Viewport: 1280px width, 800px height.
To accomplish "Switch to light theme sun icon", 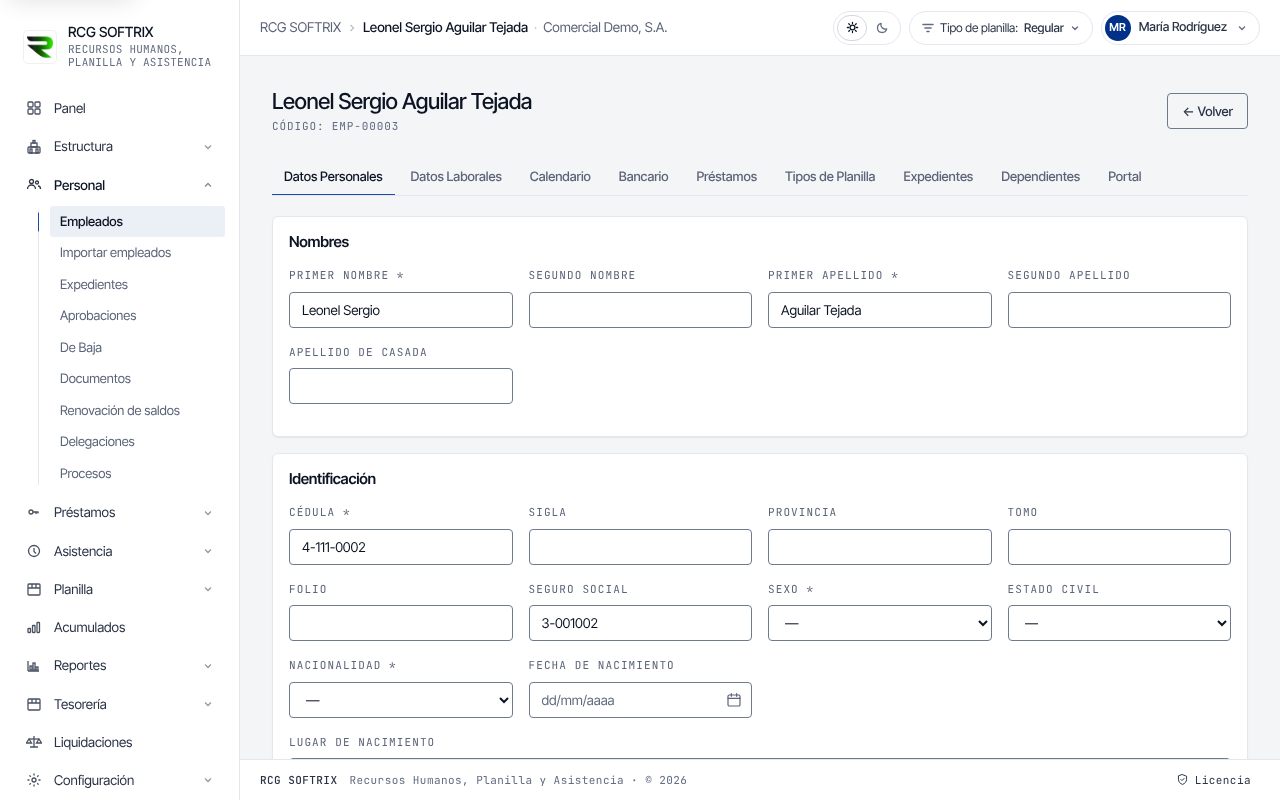I will pyautogui.click(x=852, y=28).
